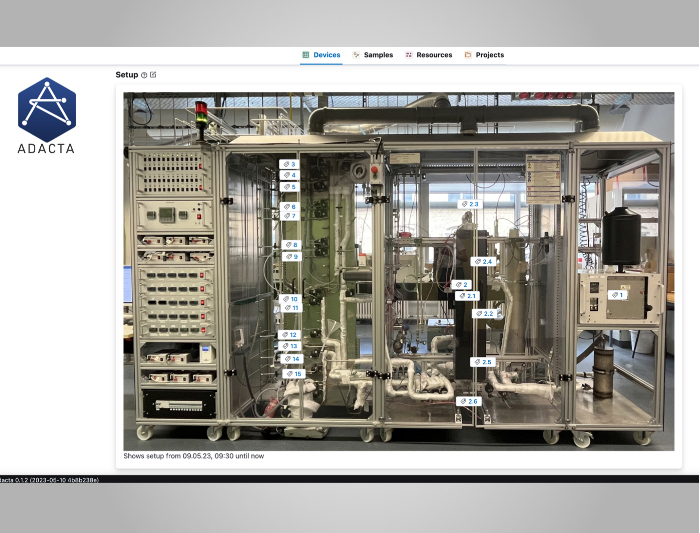700x533 pixels.
Task: Go to the Projects tab
Action: 484,55
